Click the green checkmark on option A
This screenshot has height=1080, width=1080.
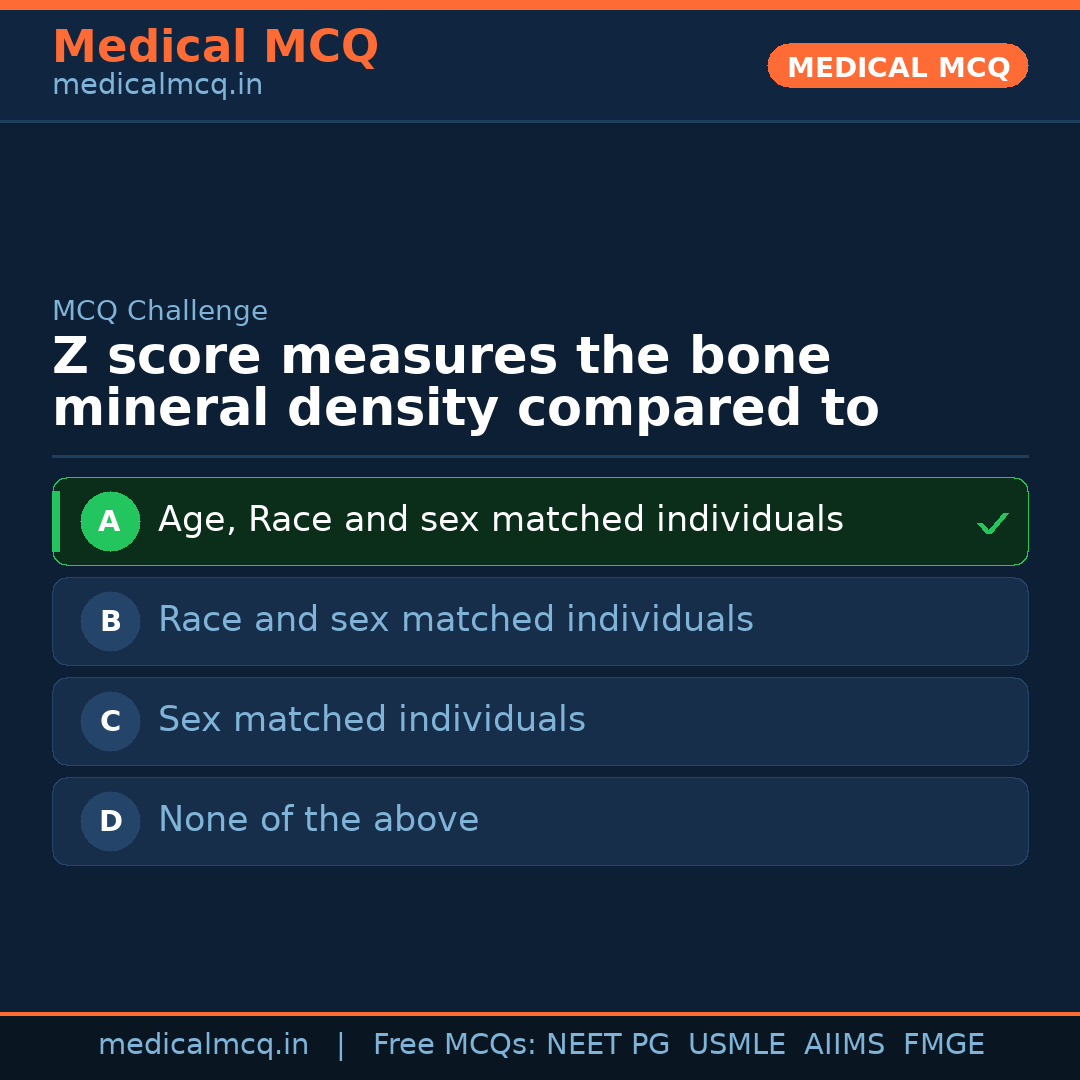992,523
